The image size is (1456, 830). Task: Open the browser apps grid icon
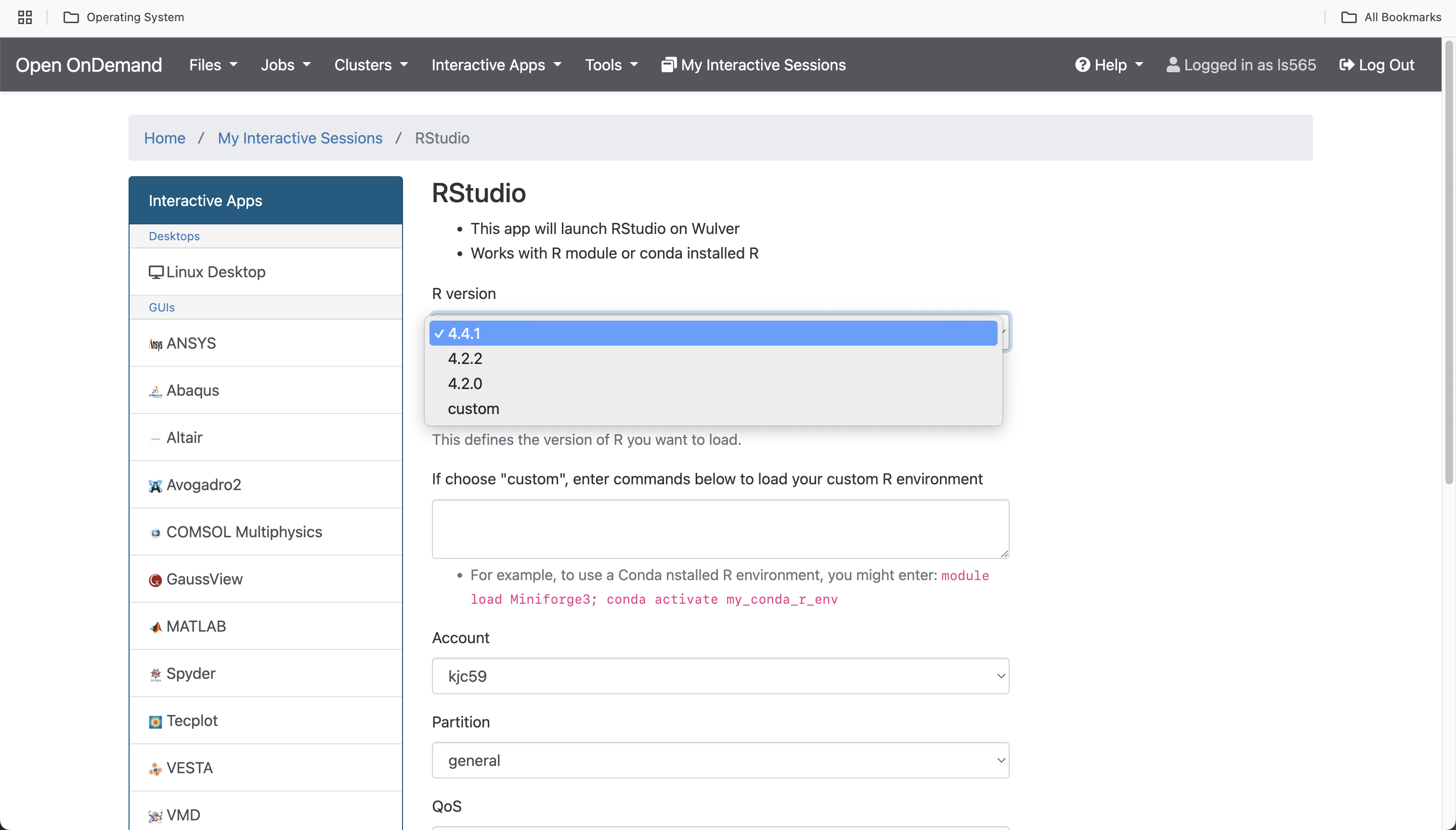pos(25,17)
